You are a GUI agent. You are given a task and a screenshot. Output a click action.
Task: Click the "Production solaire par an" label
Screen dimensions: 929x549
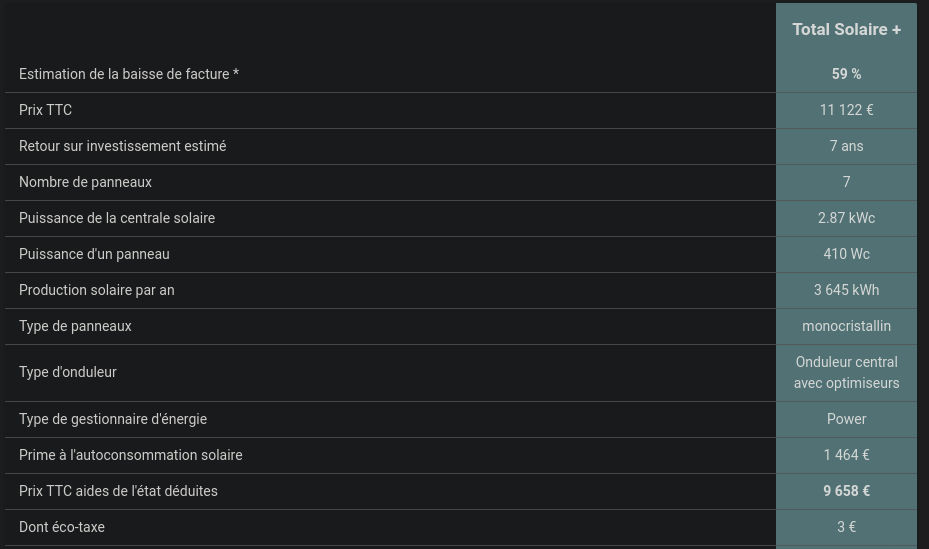[96, 290]
